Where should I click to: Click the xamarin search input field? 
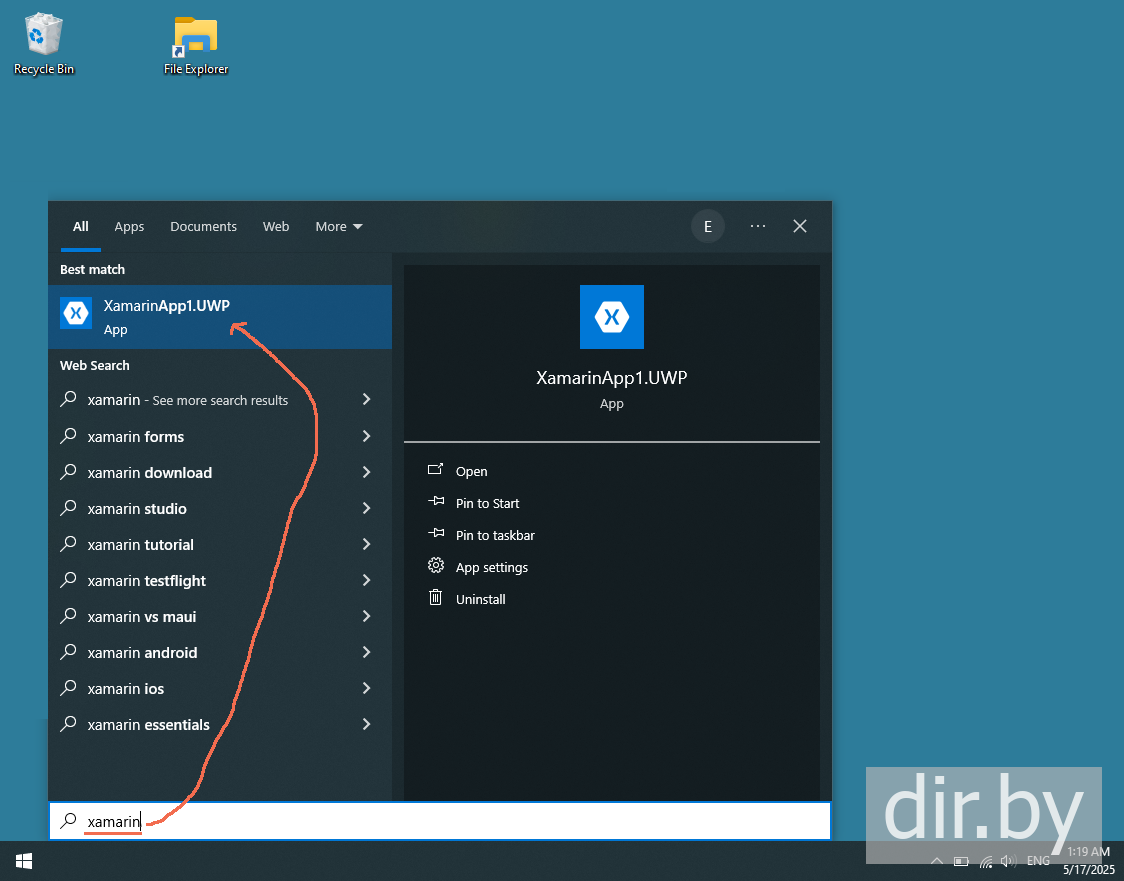click(439, 822)
